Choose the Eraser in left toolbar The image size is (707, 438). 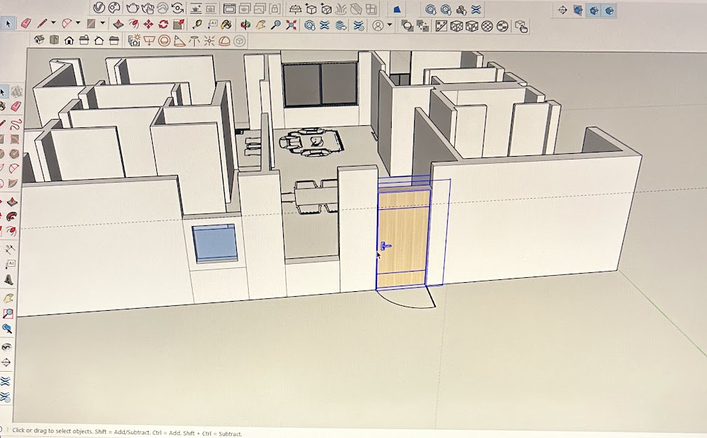[16, 106]
